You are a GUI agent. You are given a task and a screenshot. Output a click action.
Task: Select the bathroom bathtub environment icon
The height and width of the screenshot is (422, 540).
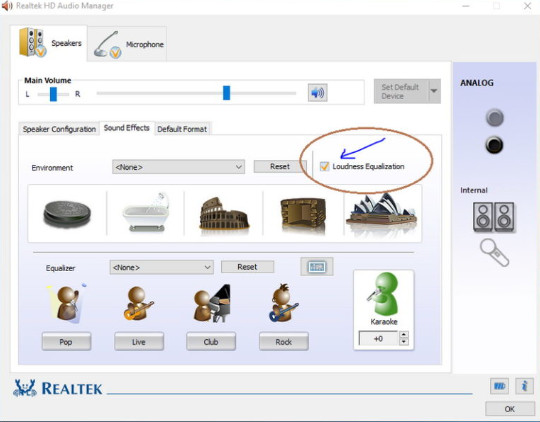[x=146, y=213]
